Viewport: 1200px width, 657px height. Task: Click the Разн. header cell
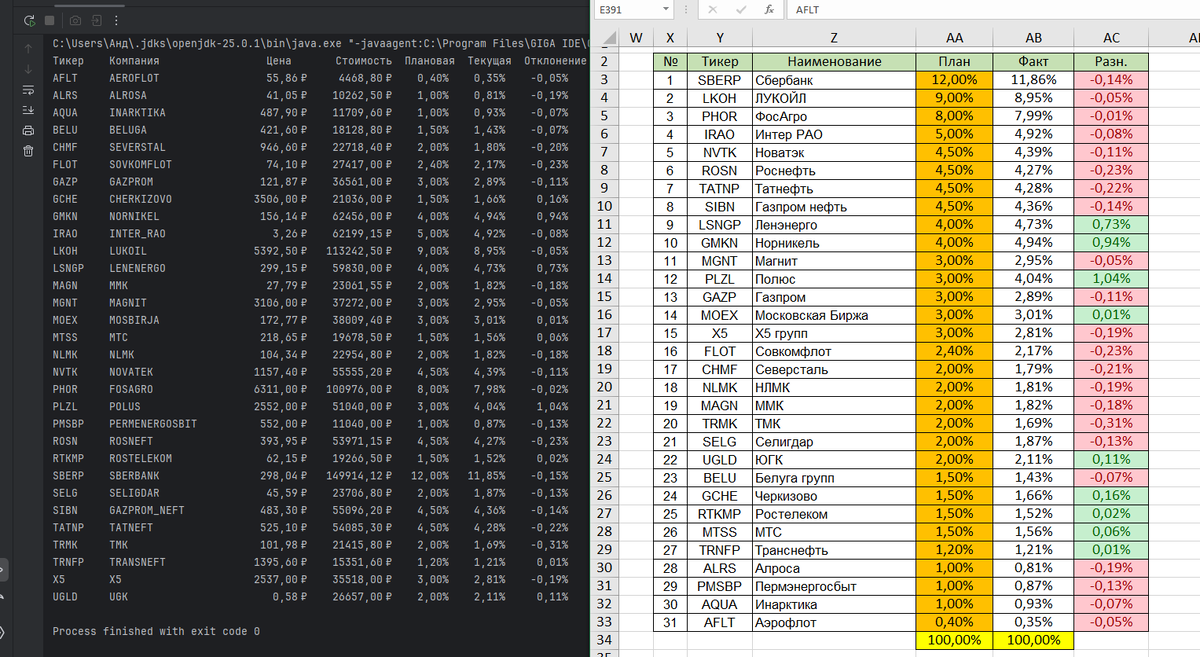coord(1112,62)
